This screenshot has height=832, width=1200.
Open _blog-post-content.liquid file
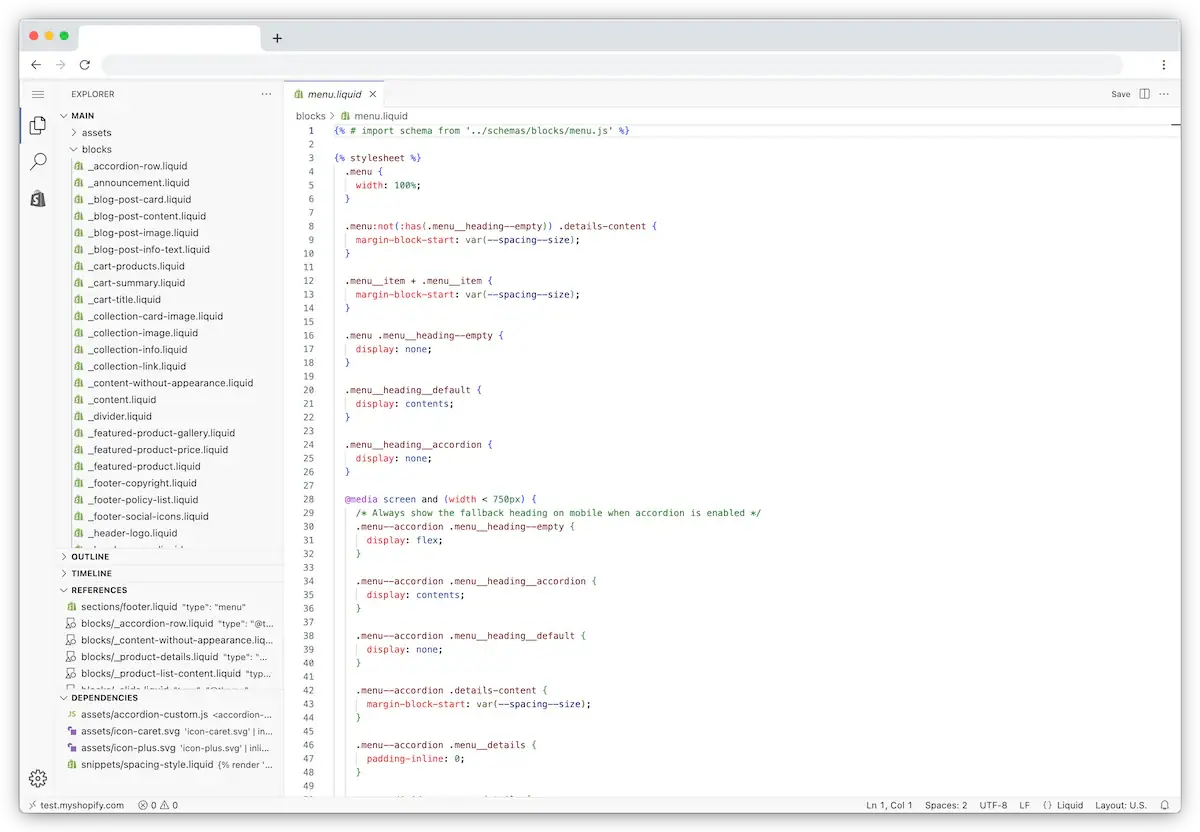point(146,216)
